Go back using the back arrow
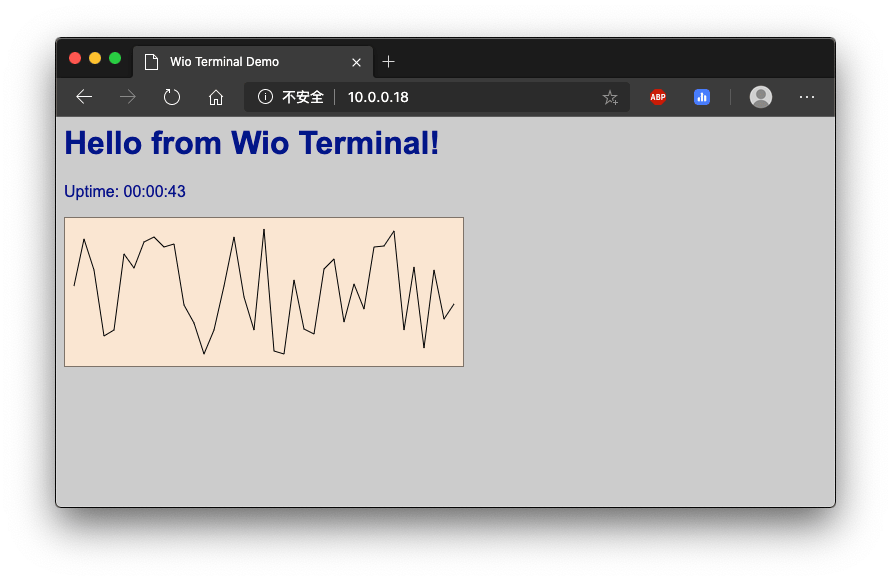Image resolution: width=891 pixels, height=581 pixels. click(84, 97)
